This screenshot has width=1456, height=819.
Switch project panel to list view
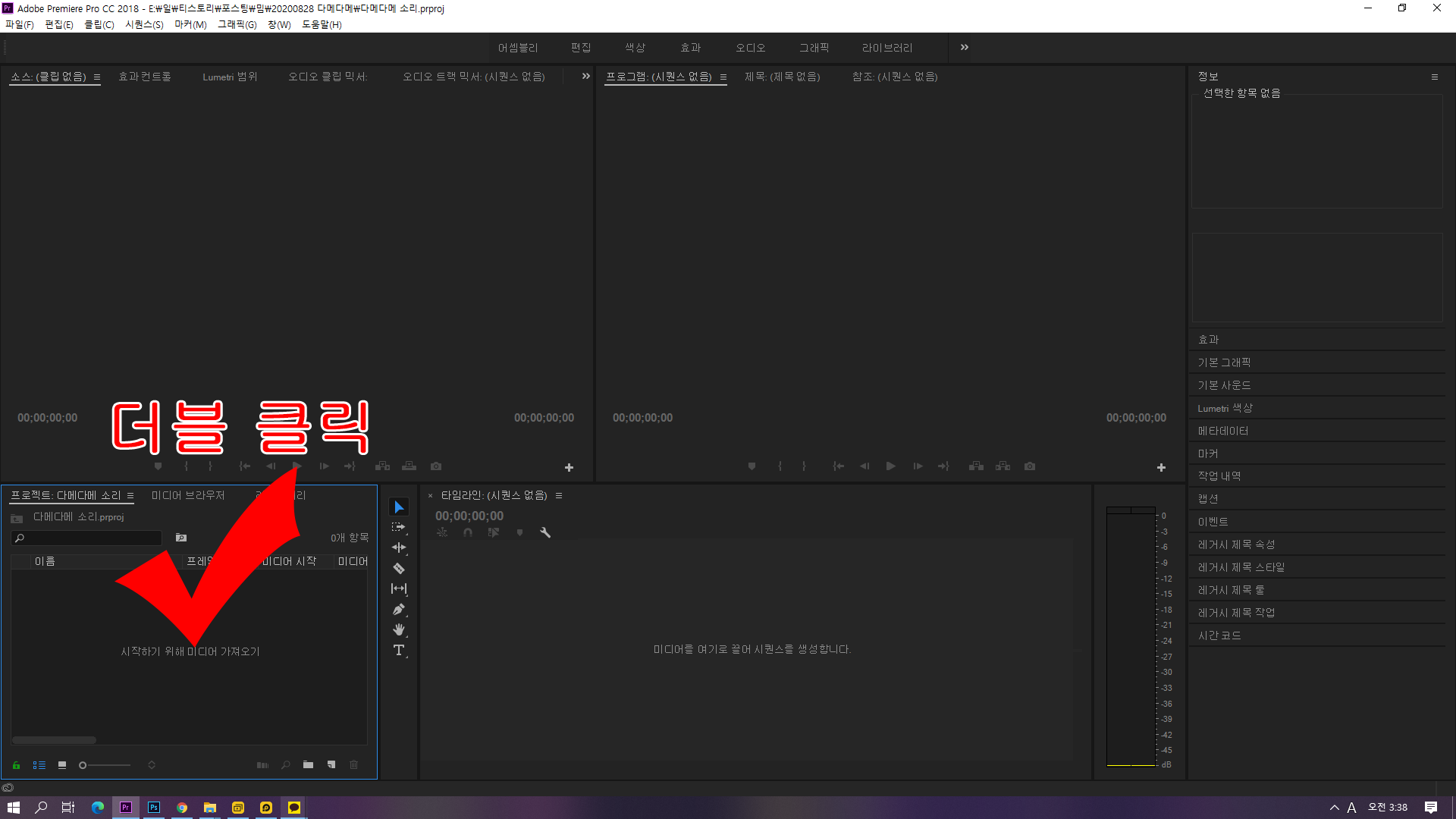[39, 765]
